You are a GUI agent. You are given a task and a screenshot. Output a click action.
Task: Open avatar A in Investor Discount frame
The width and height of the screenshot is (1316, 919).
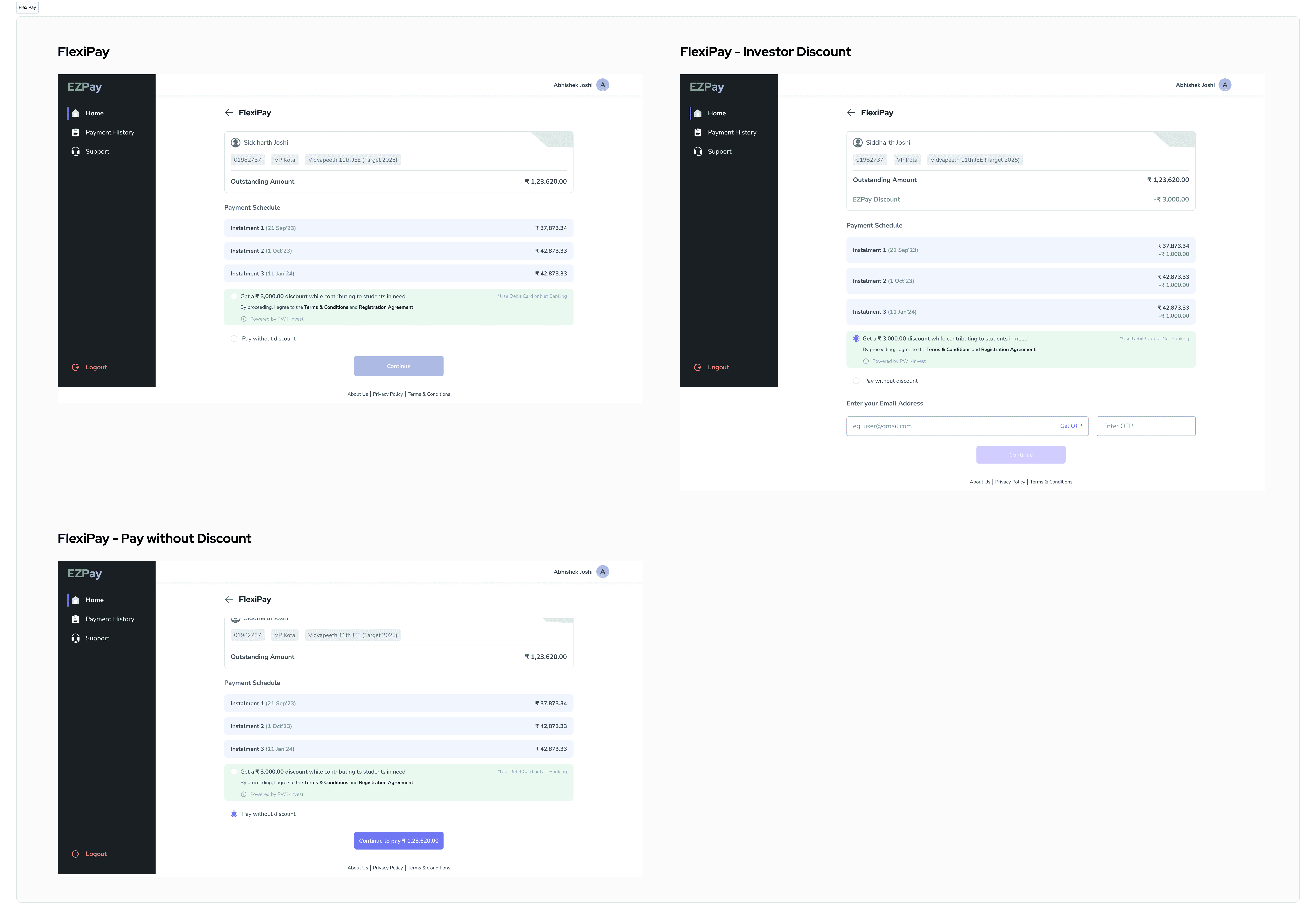(1225, 85)
